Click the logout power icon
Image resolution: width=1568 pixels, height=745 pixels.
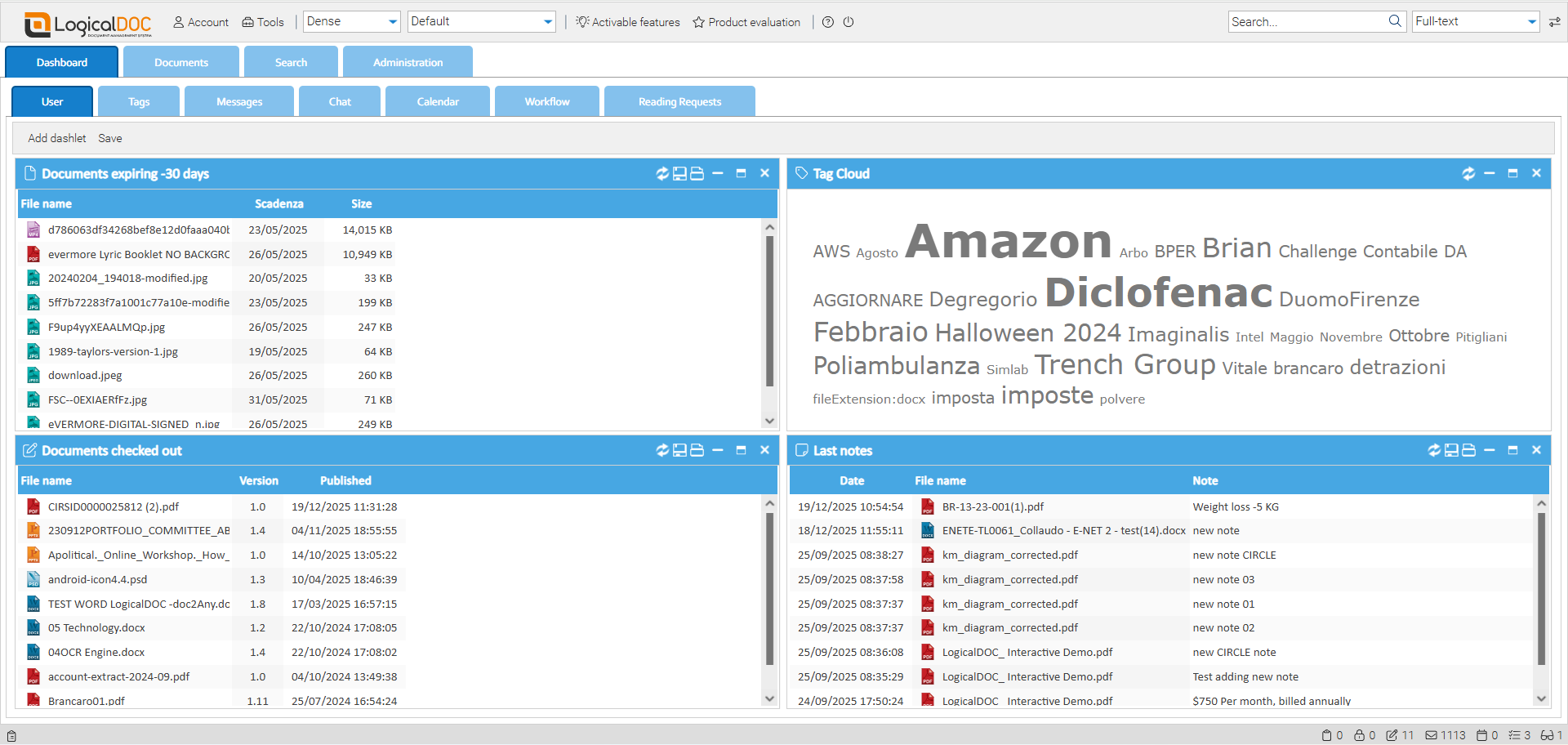point(849,22)
